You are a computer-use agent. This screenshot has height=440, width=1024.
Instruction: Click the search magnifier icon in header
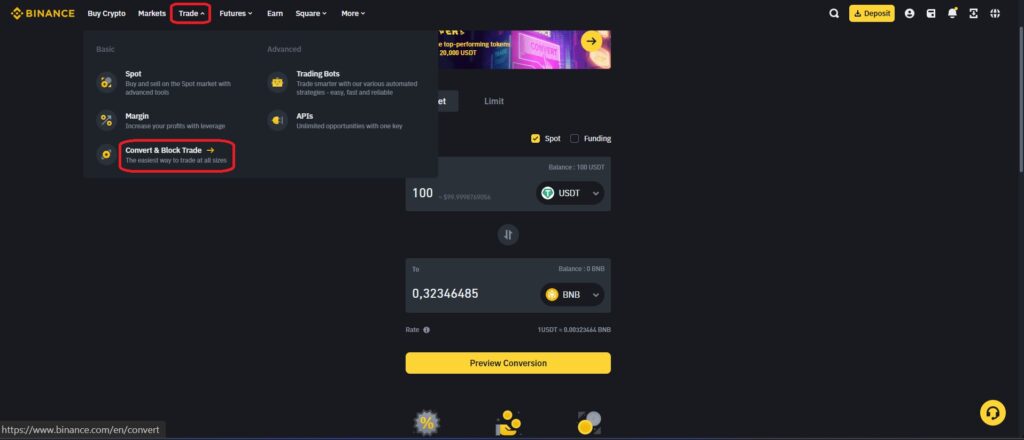pos(833,14)
